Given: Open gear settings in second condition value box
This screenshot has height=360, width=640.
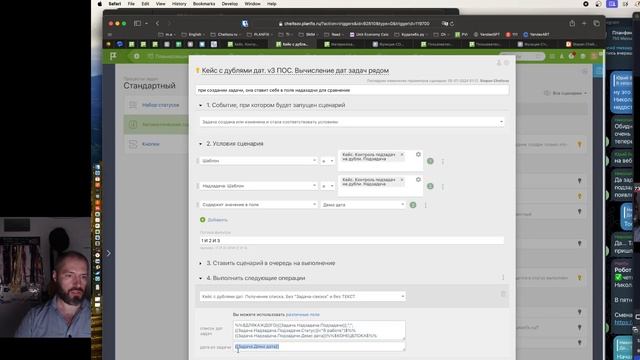Looking at the screenshot, I should pos(418,179).
